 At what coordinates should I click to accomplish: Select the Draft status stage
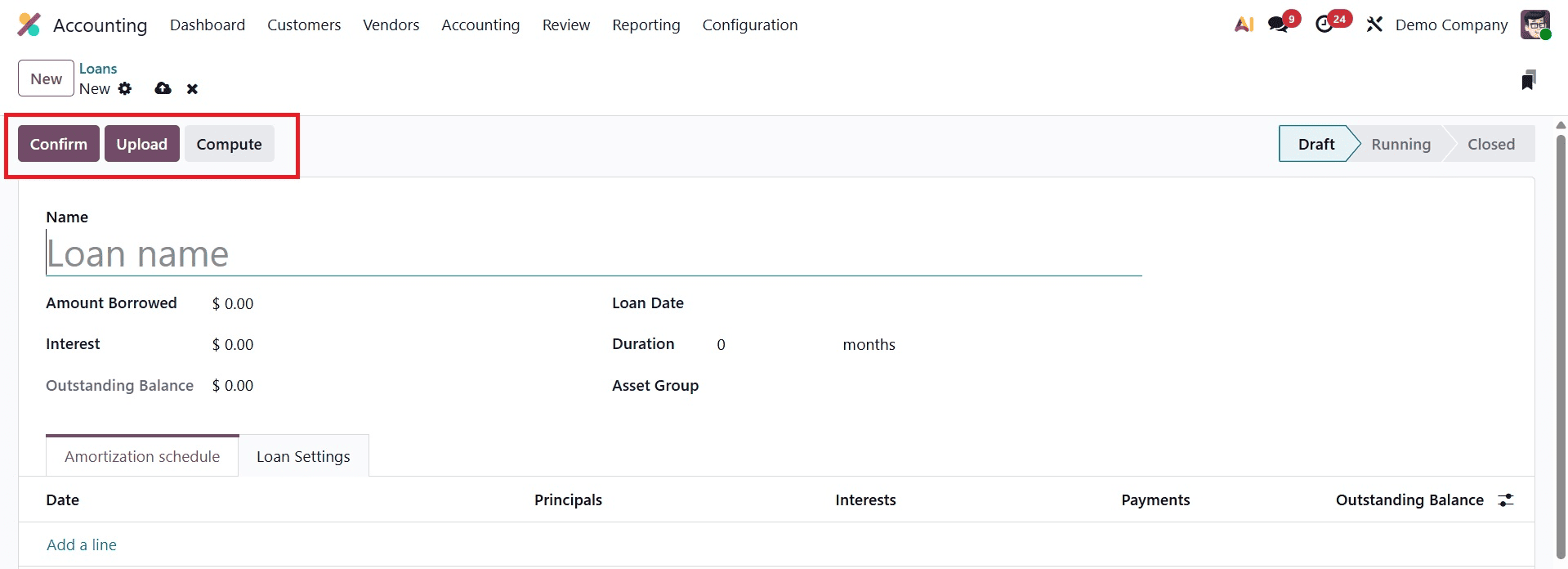coord(1316,144)
